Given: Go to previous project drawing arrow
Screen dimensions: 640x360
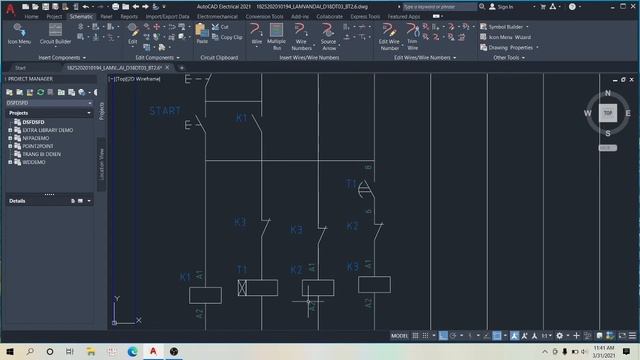Looking at the screenshot, I should [136, 7].
